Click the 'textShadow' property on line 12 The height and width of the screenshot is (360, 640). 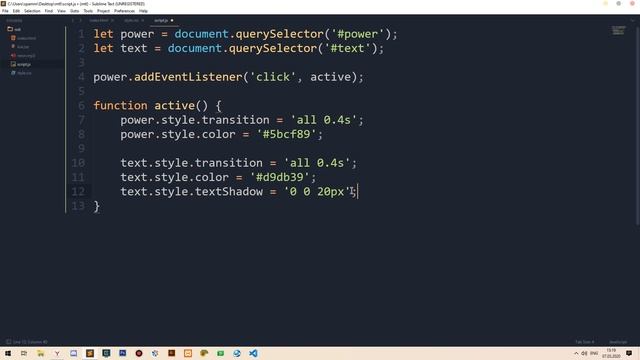229,191
